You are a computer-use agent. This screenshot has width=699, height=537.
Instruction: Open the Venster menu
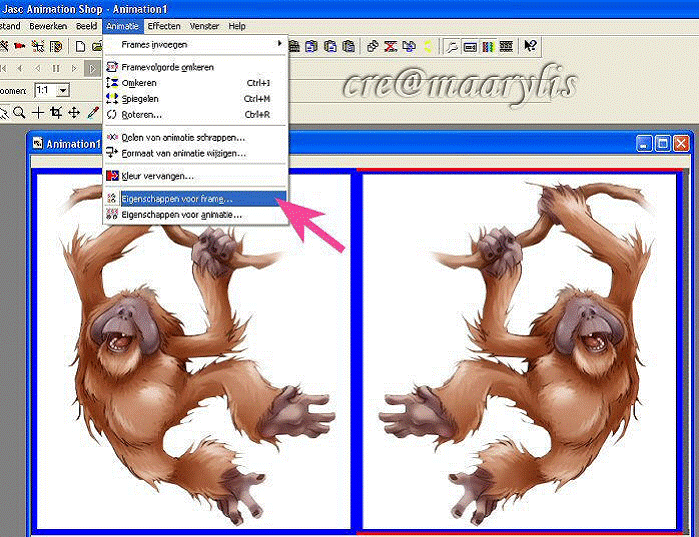point(205,26)
